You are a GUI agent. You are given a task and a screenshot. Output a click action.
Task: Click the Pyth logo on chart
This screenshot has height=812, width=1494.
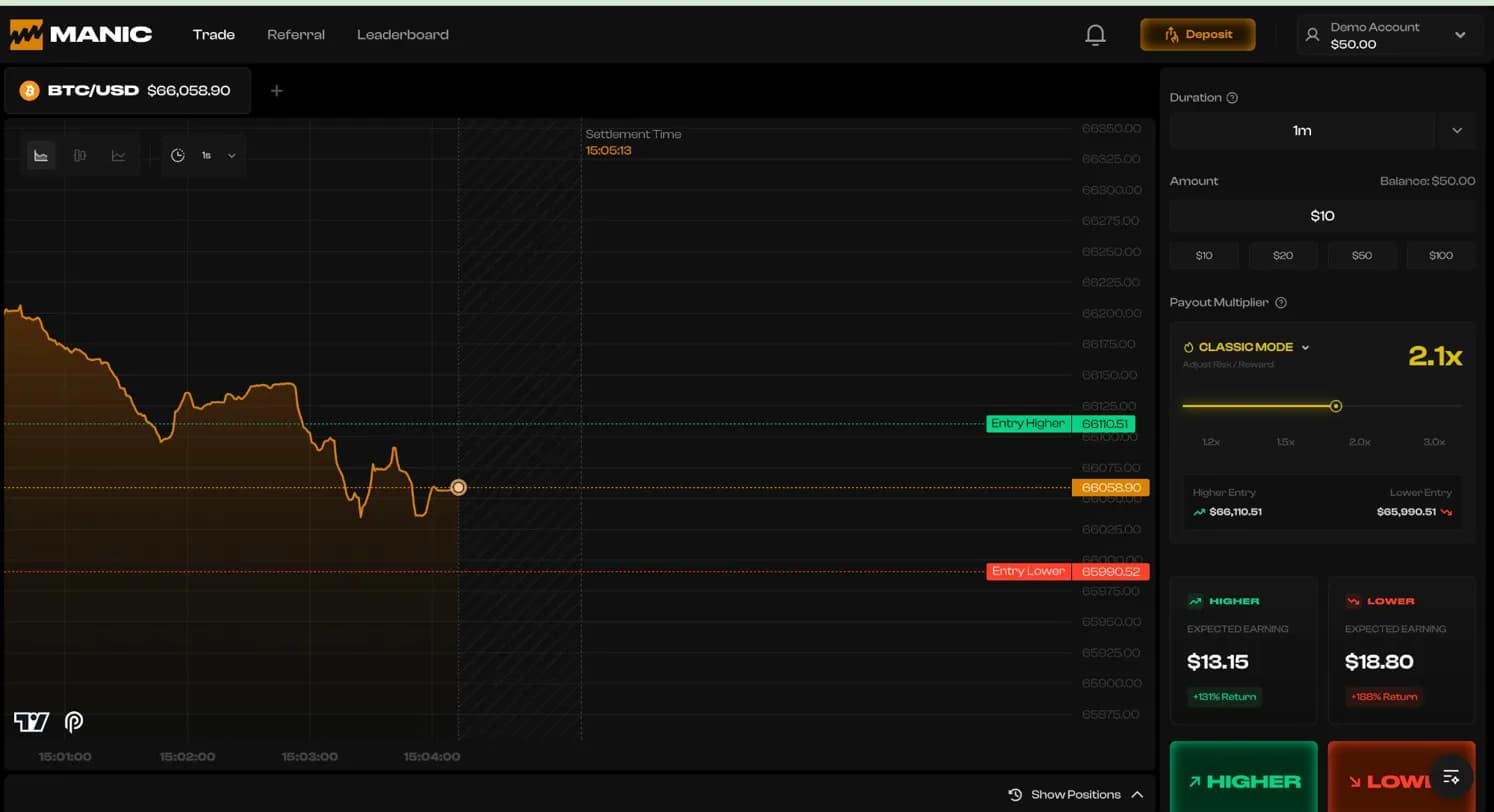click(x=74, y=722)
